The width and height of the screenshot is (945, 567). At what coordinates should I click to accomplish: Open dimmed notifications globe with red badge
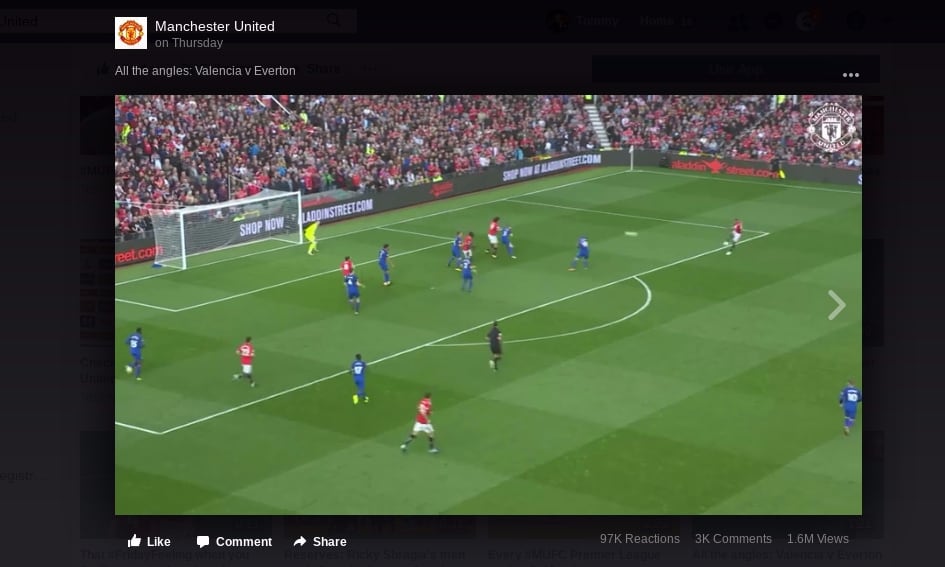pos(808,20)
